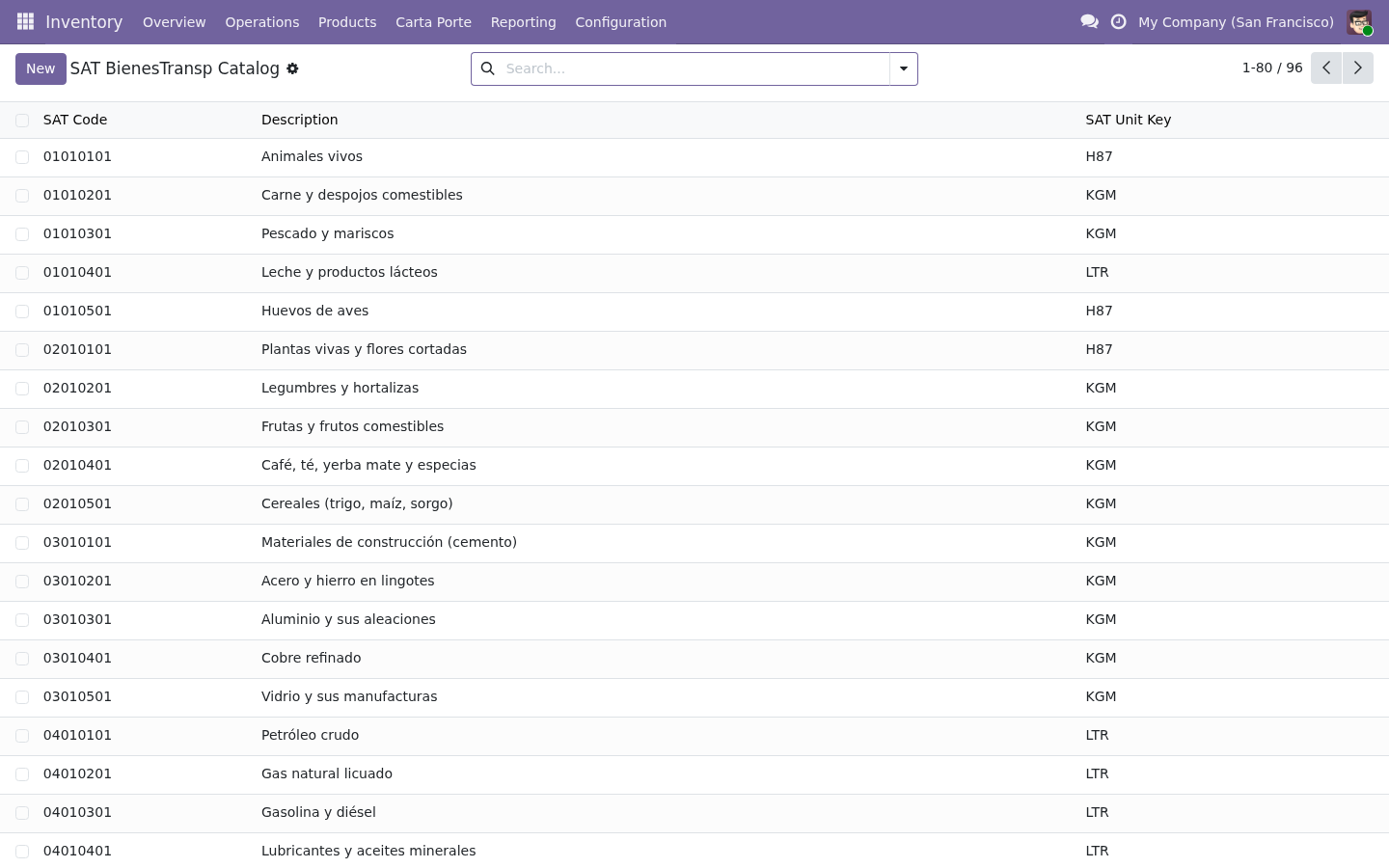Open the user avatar menu
This screenshot has height=868, width=1389.
pos(1359,22)
